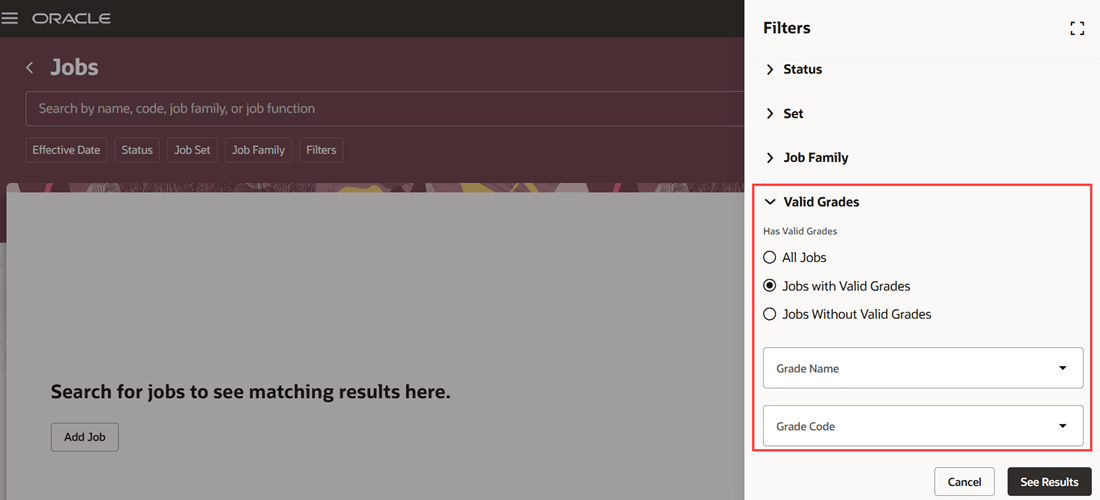Go back using the arrow beside Jobs

point(29,67)
